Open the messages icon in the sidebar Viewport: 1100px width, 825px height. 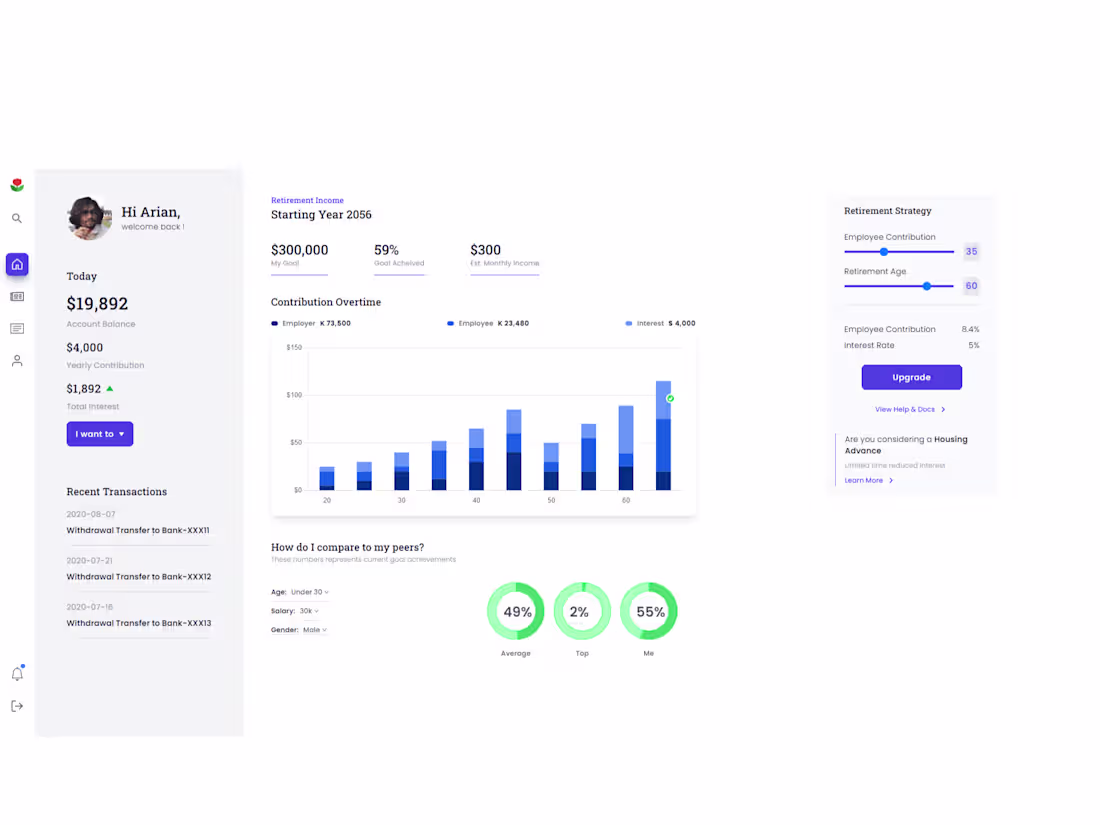[x=16, y=328]
